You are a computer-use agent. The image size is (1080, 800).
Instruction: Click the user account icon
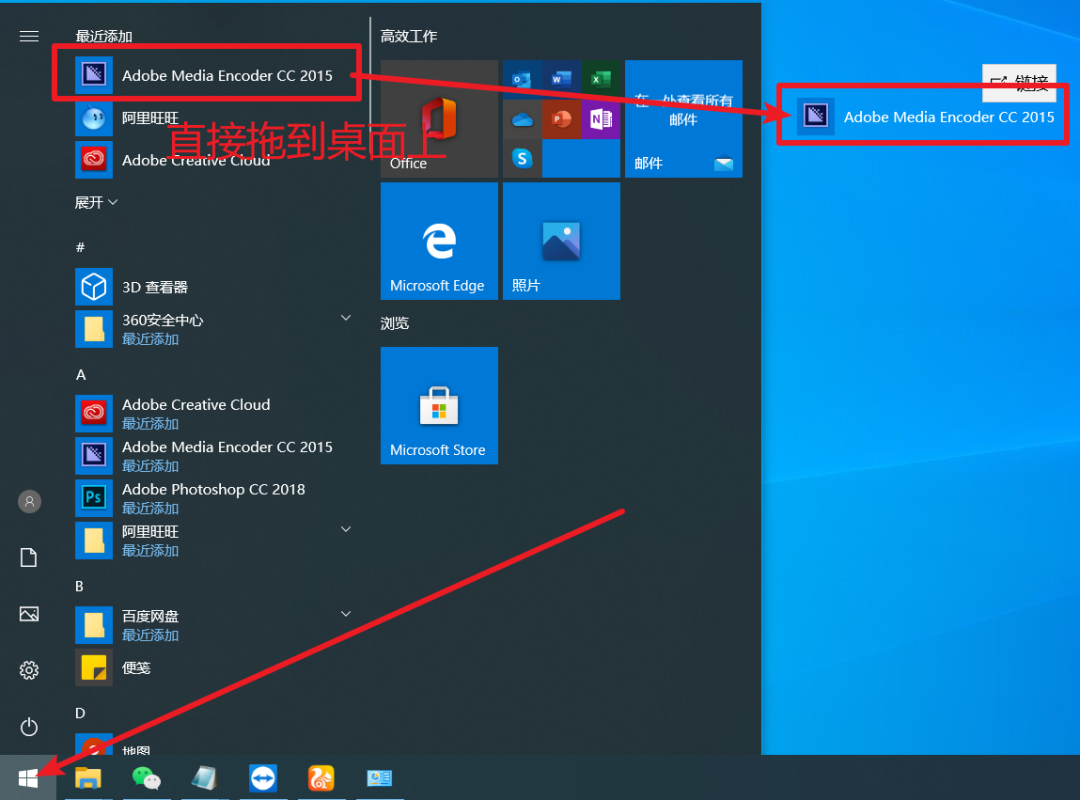[29, 502]
